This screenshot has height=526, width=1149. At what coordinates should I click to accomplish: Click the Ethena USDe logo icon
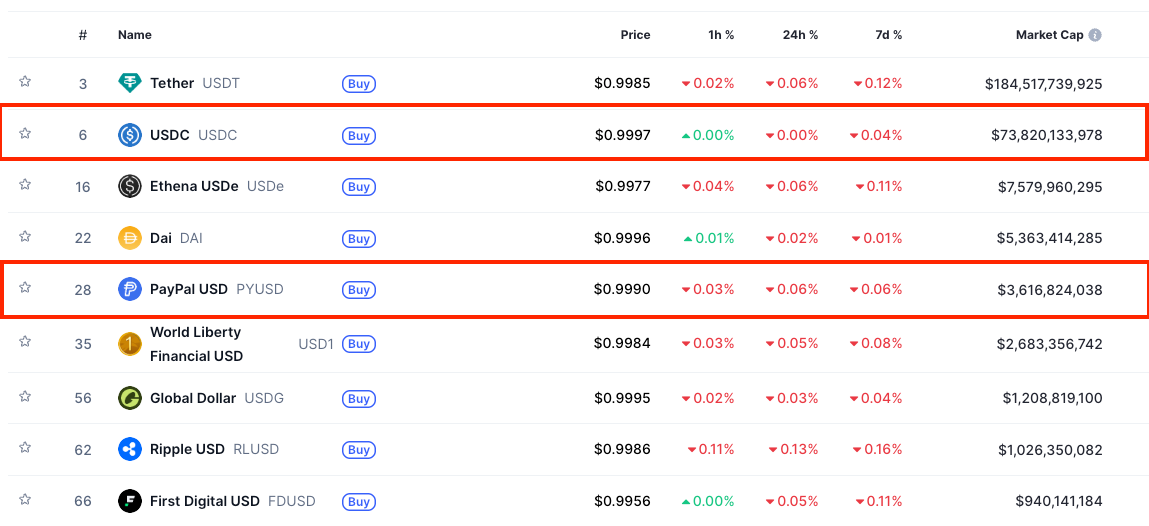130,186
